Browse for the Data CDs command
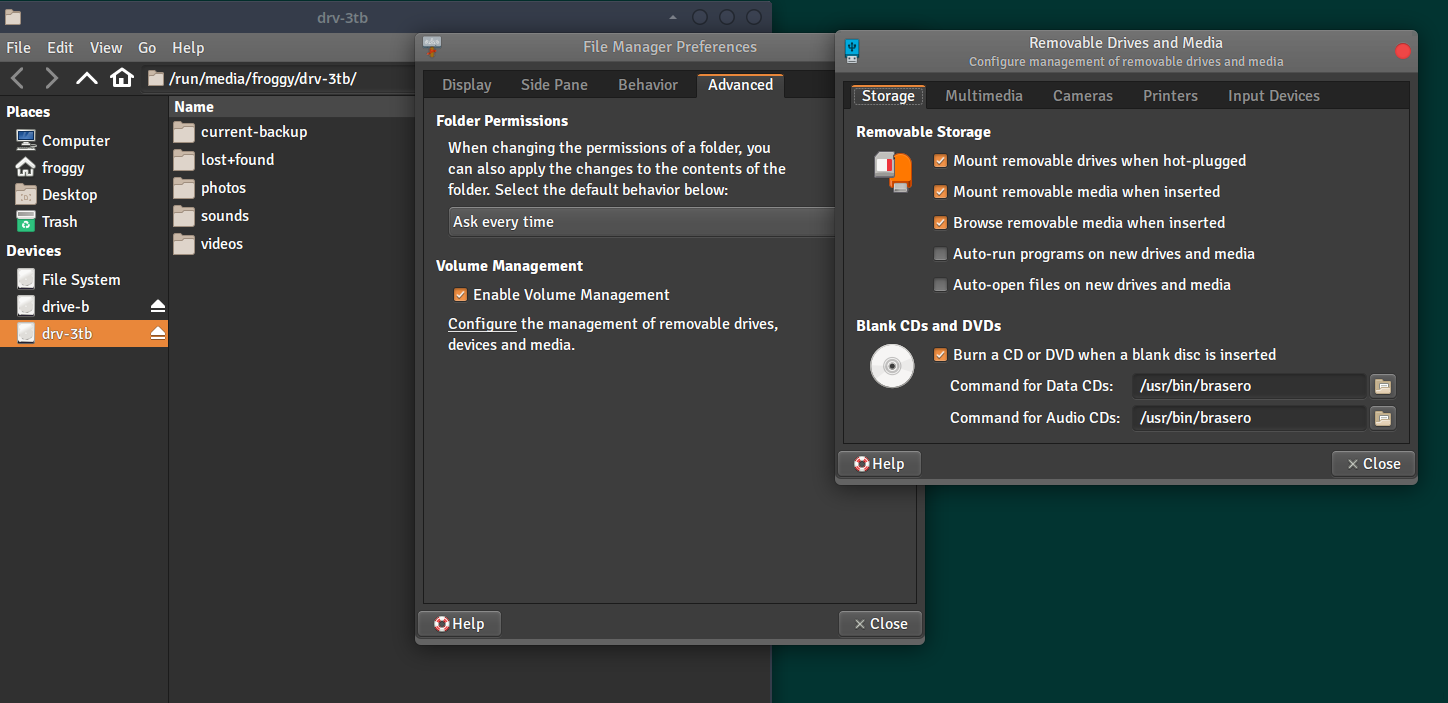 coord(1383,386)
